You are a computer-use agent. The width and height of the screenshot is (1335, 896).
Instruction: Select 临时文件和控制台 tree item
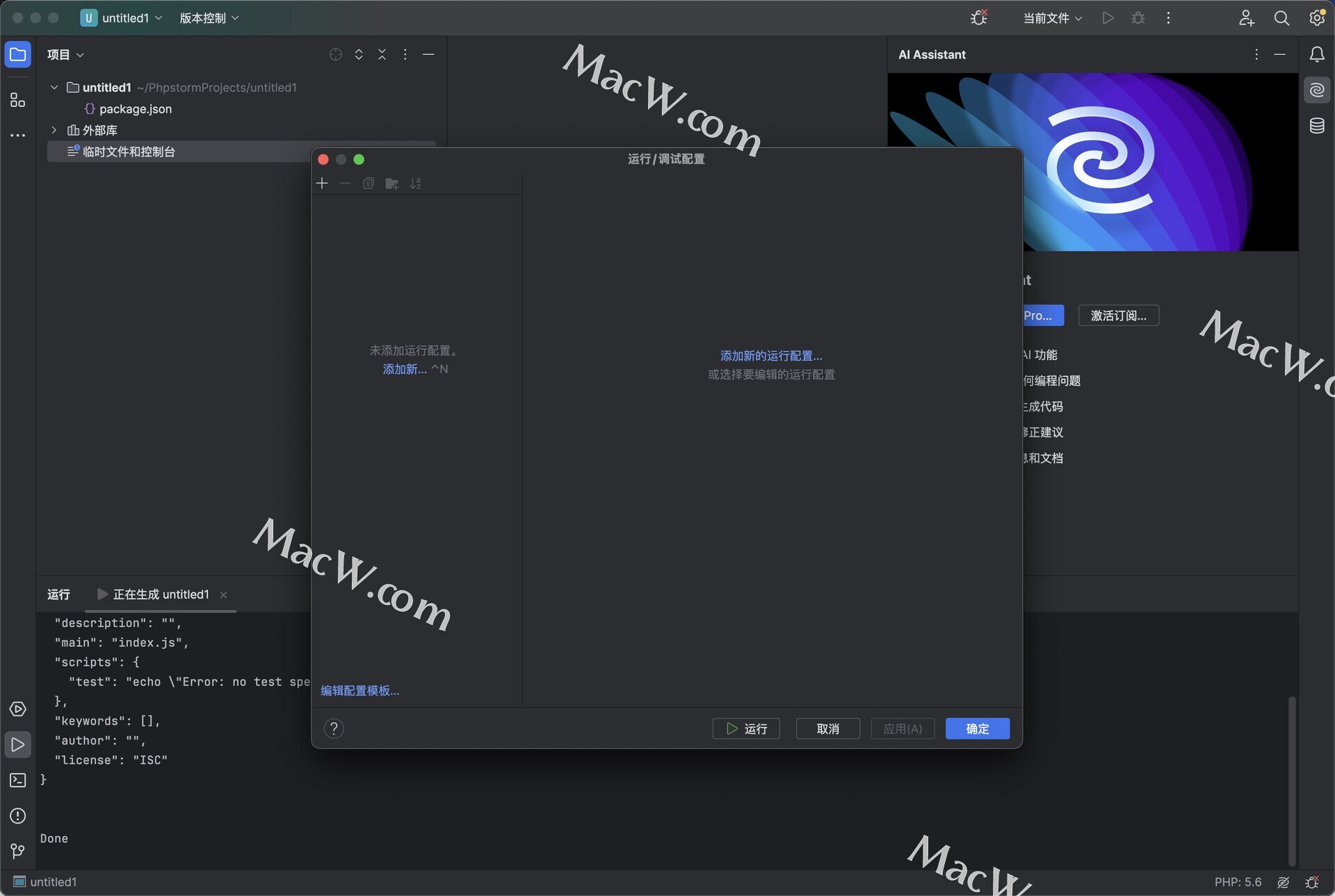click(242, 152)
